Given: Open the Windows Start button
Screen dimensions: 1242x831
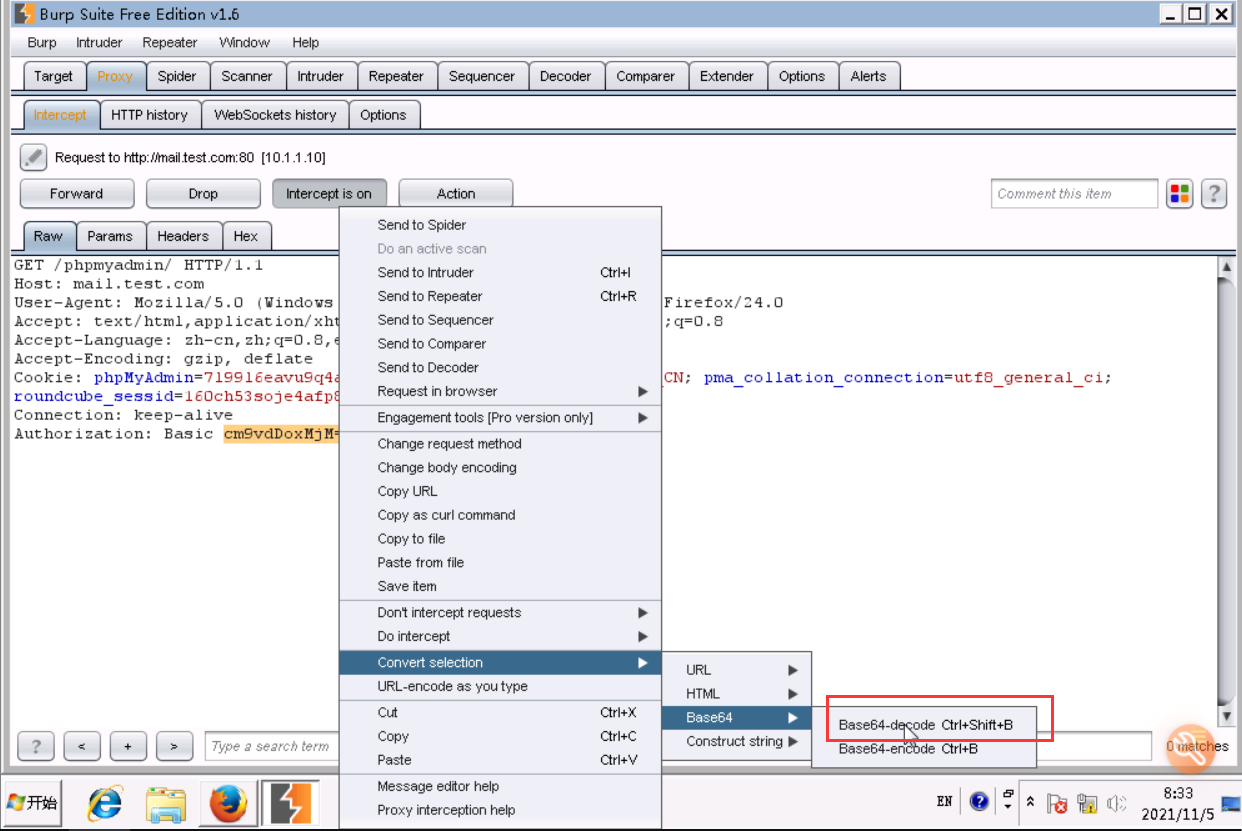Looking at the screenshot, I should coord(32,803).
